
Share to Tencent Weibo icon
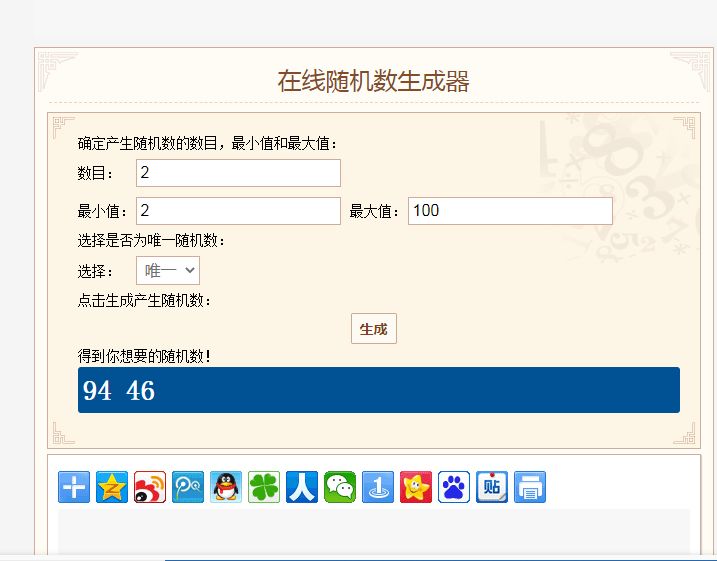tap(187, 487)
